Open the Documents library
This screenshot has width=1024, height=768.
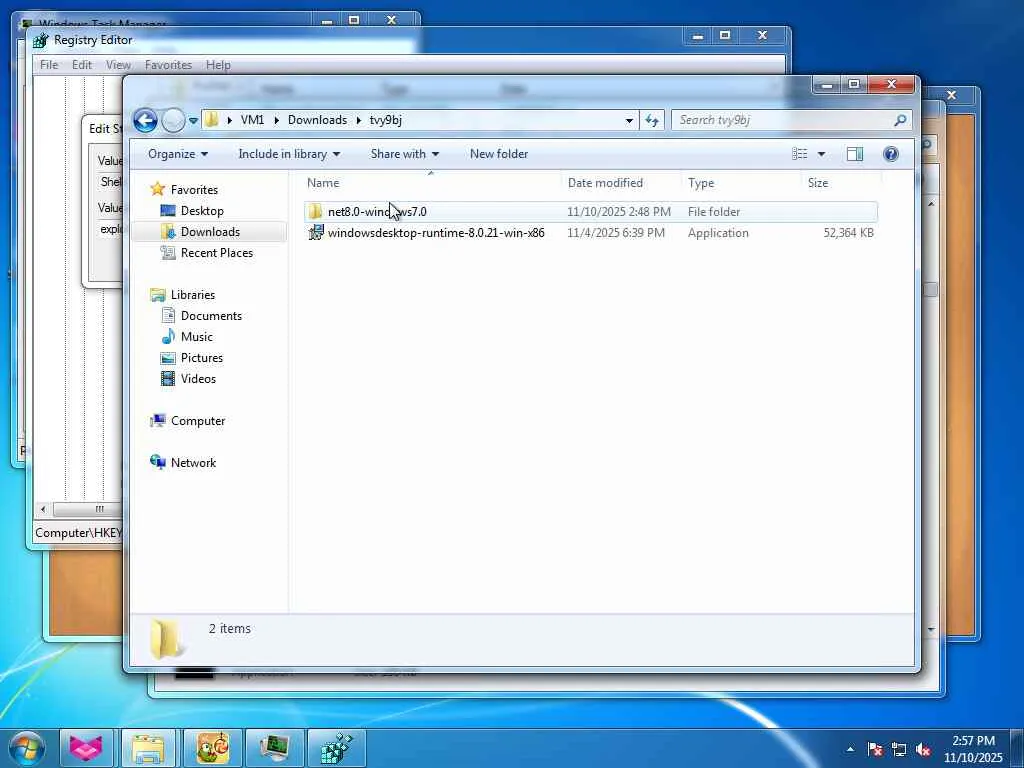click(211, 315)
